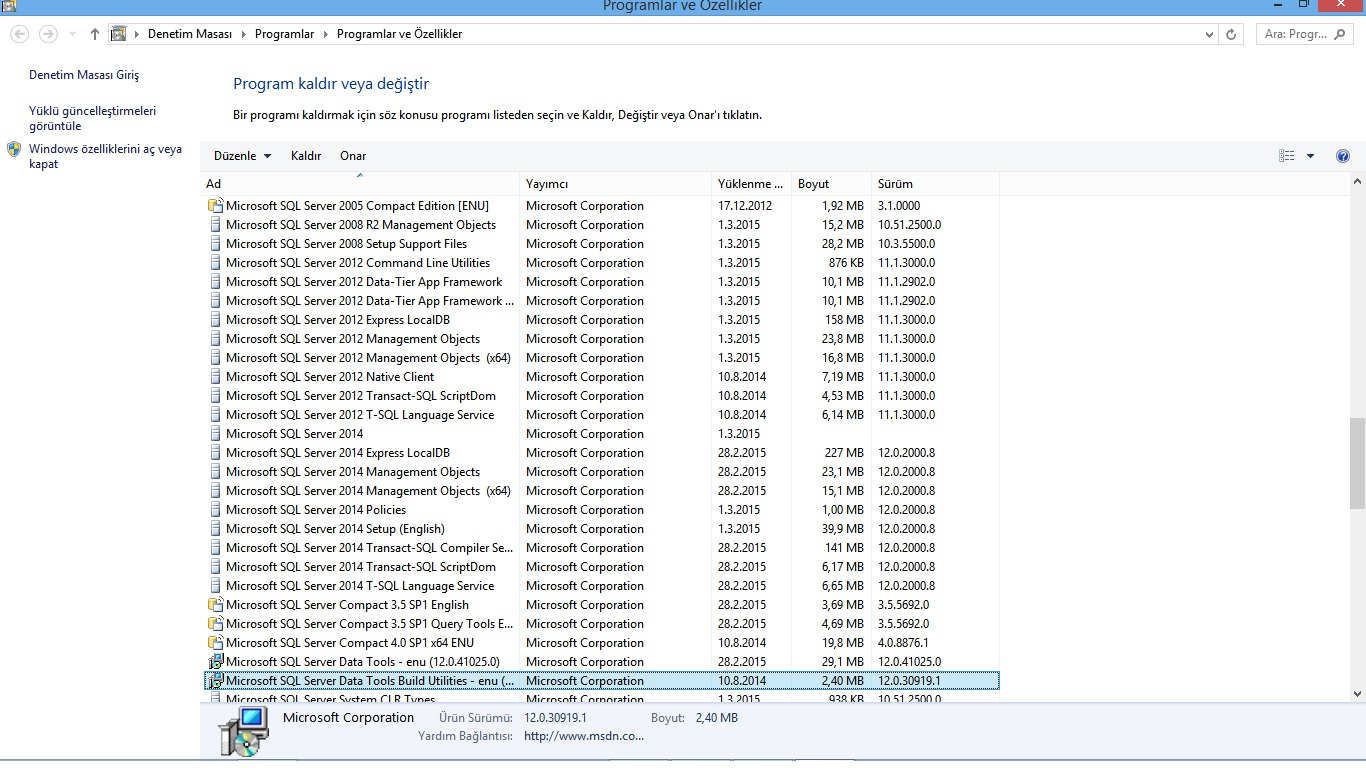1366x768 pixels.
Task: Click icon of SQL Server 2014 Setup (English)
Action: [x=215, y=529]
